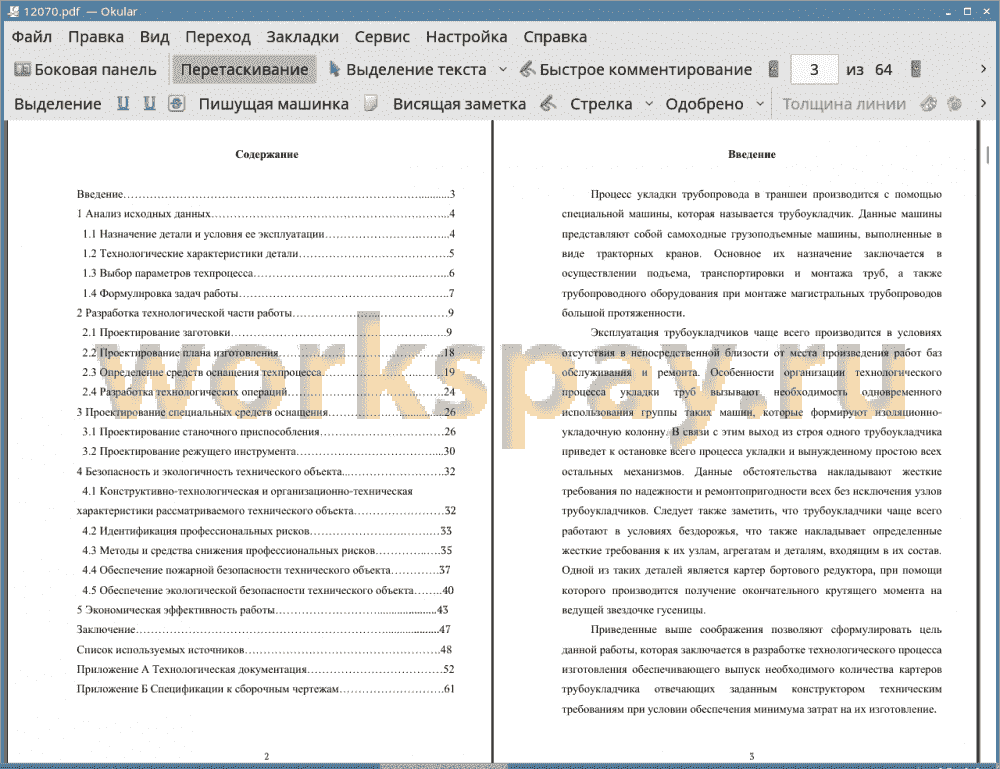1000x769 pixels.
Task: Choose the second squiggly underline icon
Action: coord(149,103)
